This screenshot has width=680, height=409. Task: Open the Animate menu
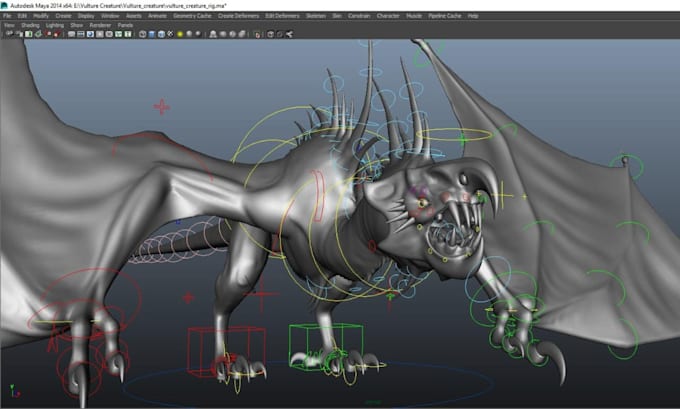tap(157, 16)
